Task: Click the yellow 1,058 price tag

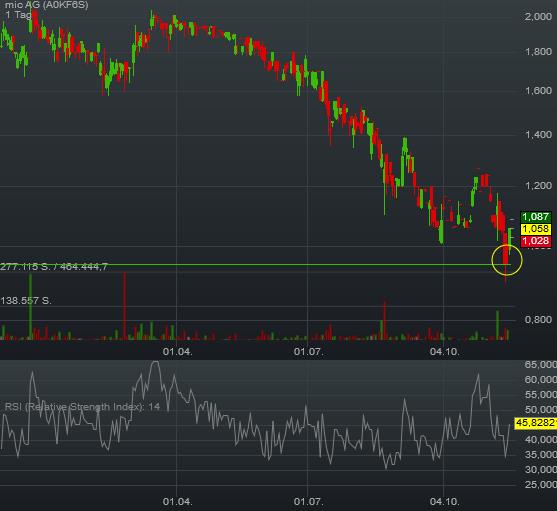Action: pos(536,229)
